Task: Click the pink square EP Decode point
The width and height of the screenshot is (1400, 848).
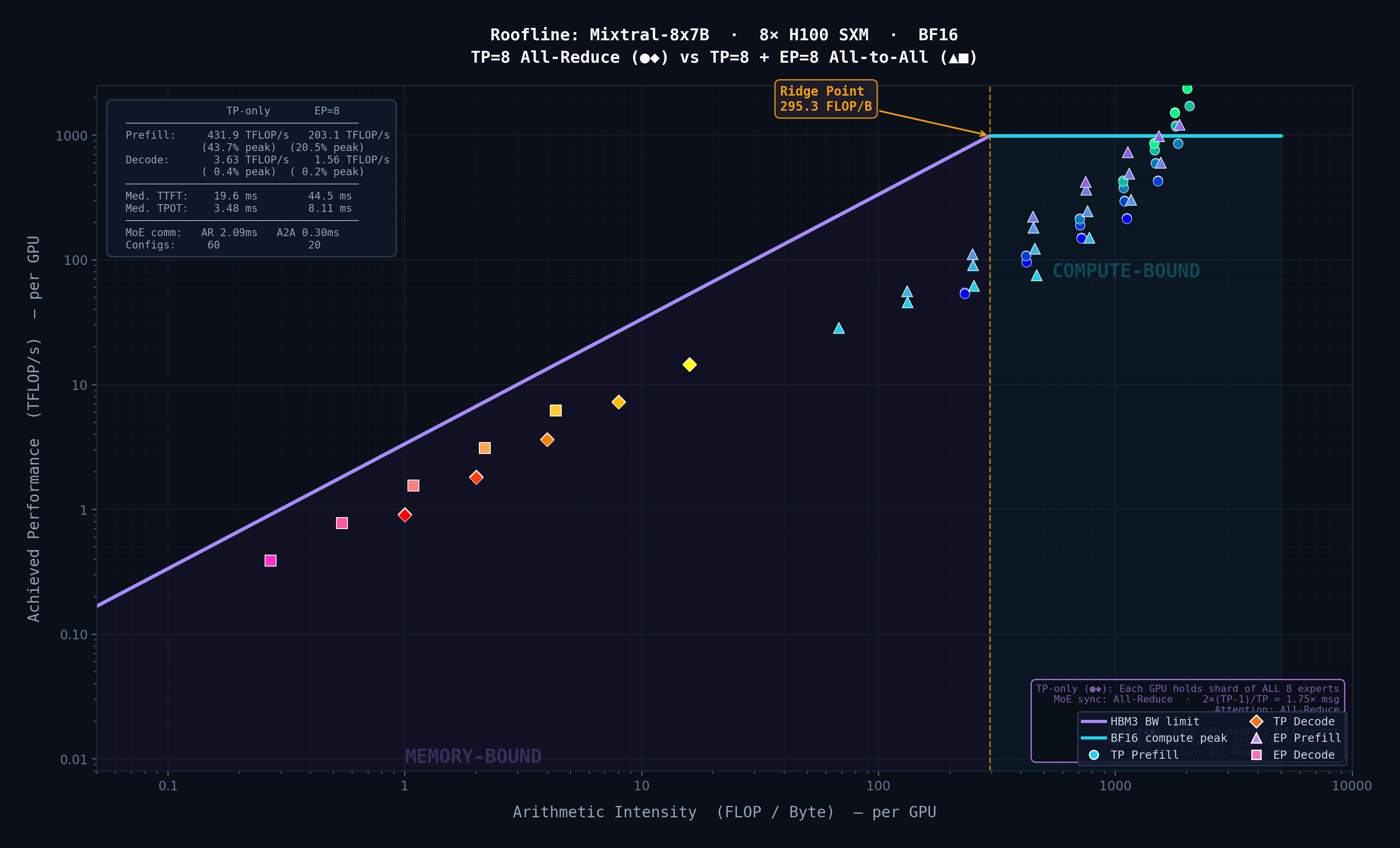Action: click(342, 523)
